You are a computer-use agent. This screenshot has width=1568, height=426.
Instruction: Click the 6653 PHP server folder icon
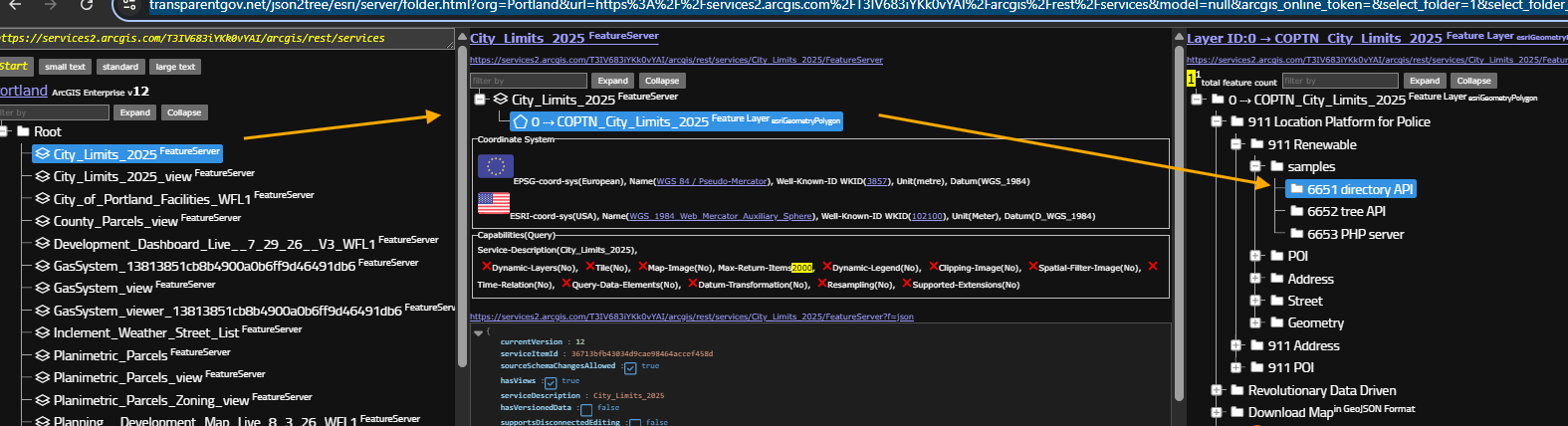[x=1297, y=234]
